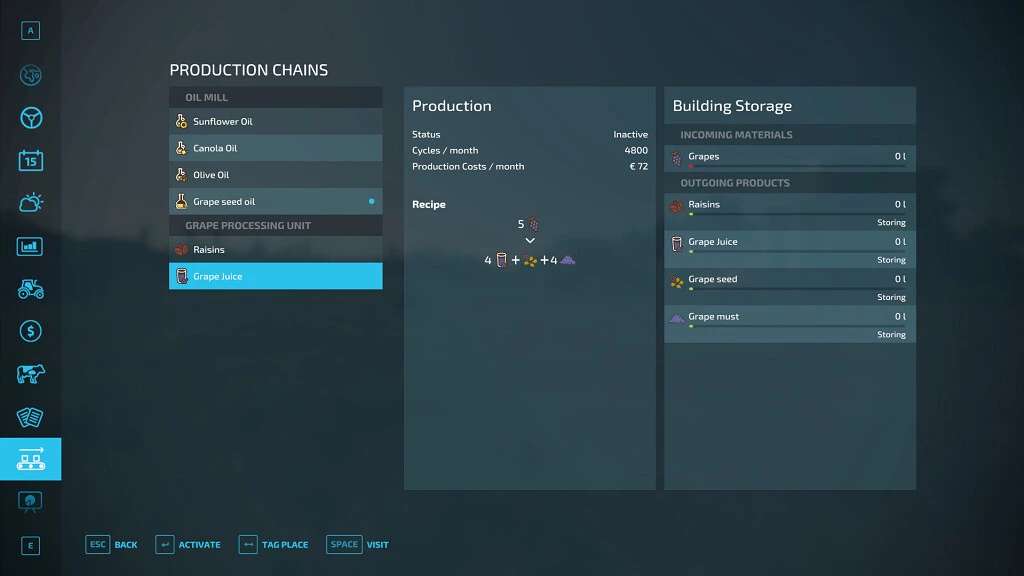The width and height of the screenshot is (1024, 576).
Task: Toggle Raisins output mode Storing
Action: (890, 223)
